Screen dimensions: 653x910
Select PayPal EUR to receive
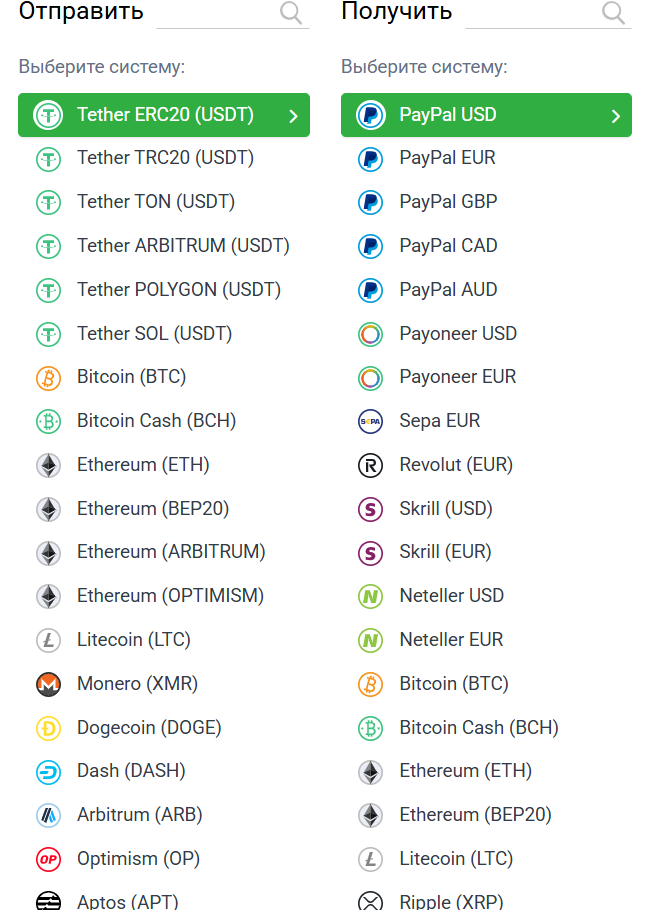447,158
